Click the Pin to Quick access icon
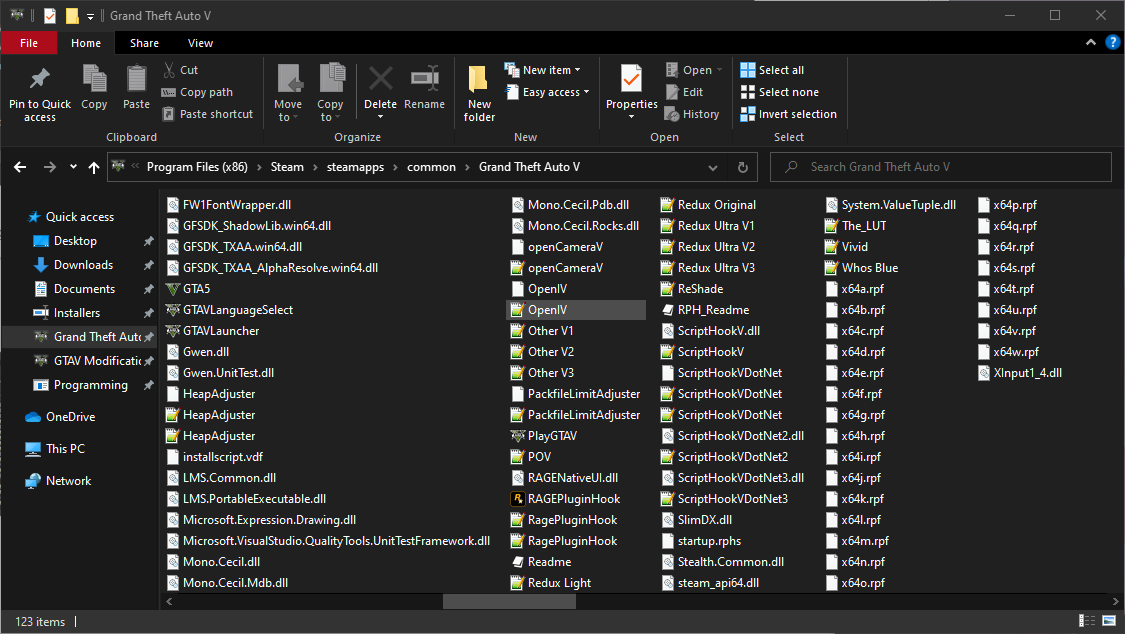This screenshot has height=634, width=1125. coord(39,80)
